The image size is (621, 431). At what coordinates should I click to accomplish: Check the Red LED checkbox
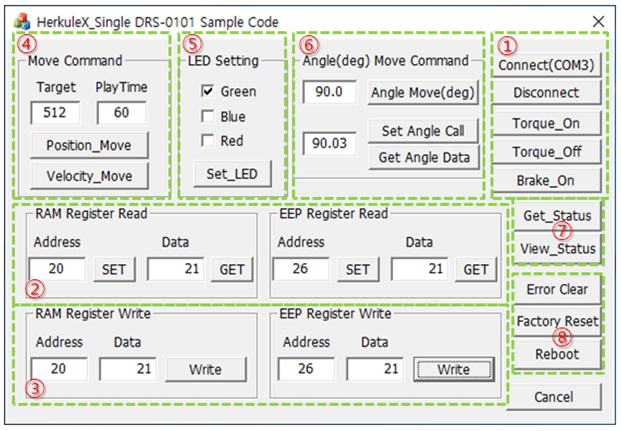[x=208, y=141]
